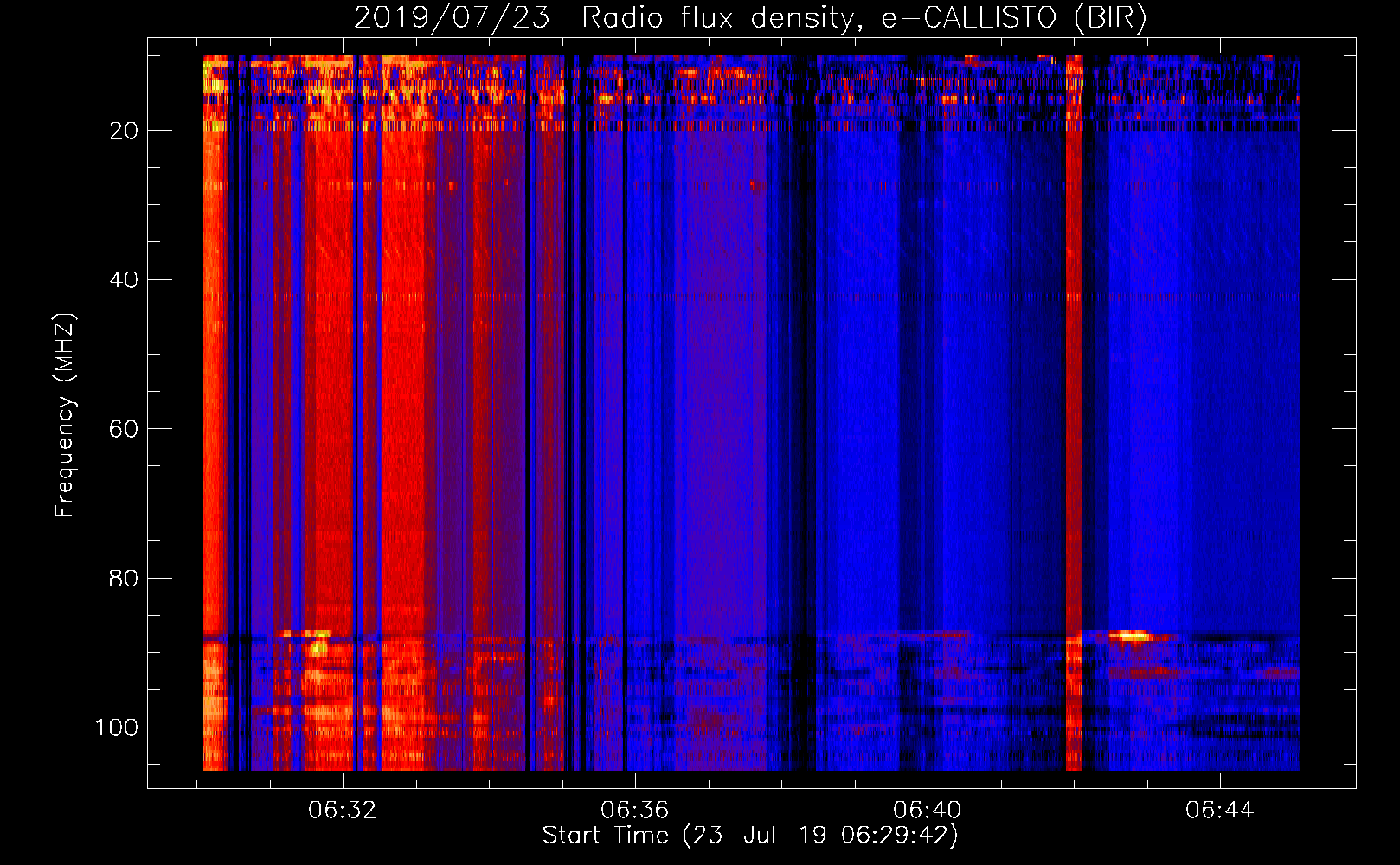
Task: Click the Start Time axis label
Action: point(750,836)
